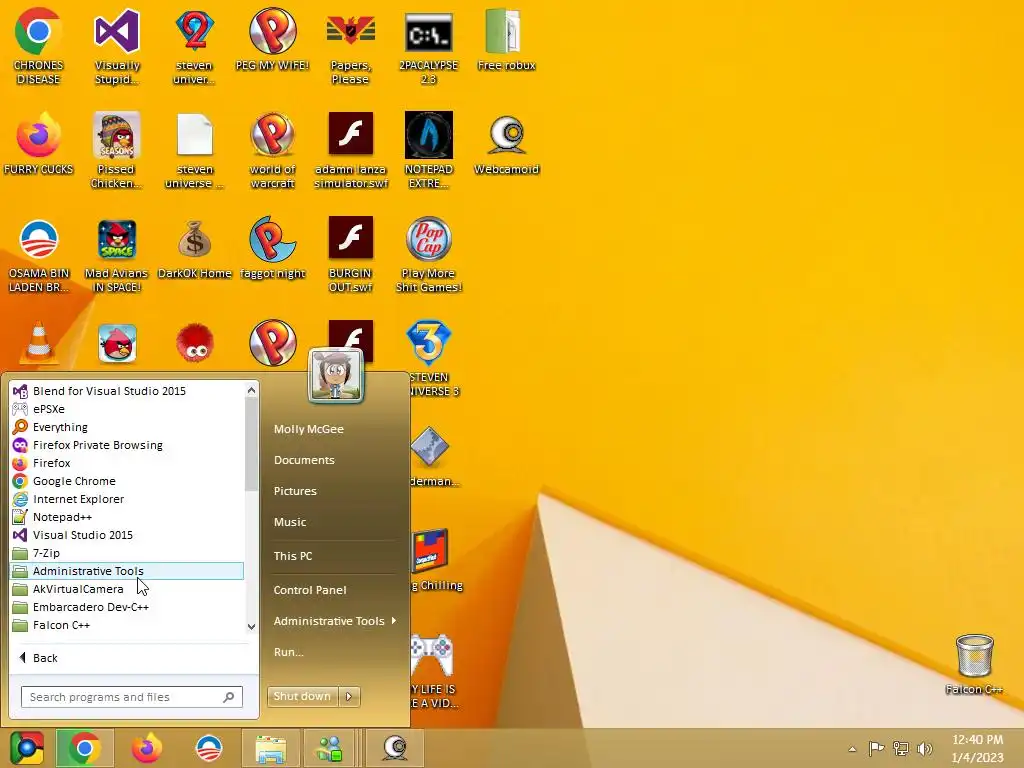Click the Shut down button

tap(302, 696)
